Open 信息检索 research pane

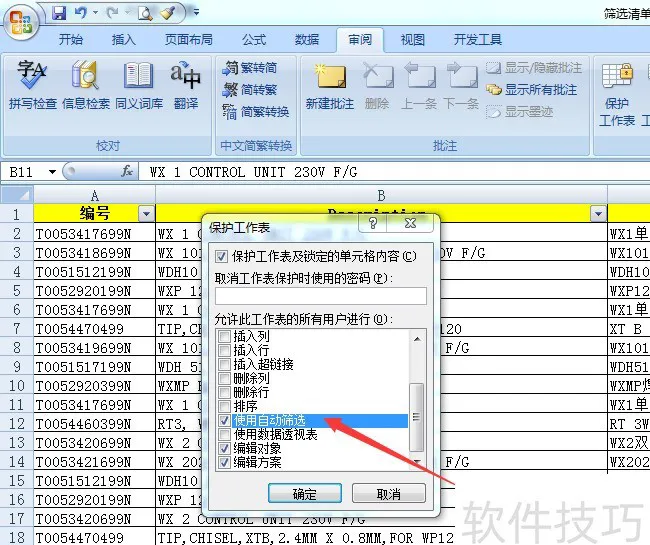pos(86,85)
